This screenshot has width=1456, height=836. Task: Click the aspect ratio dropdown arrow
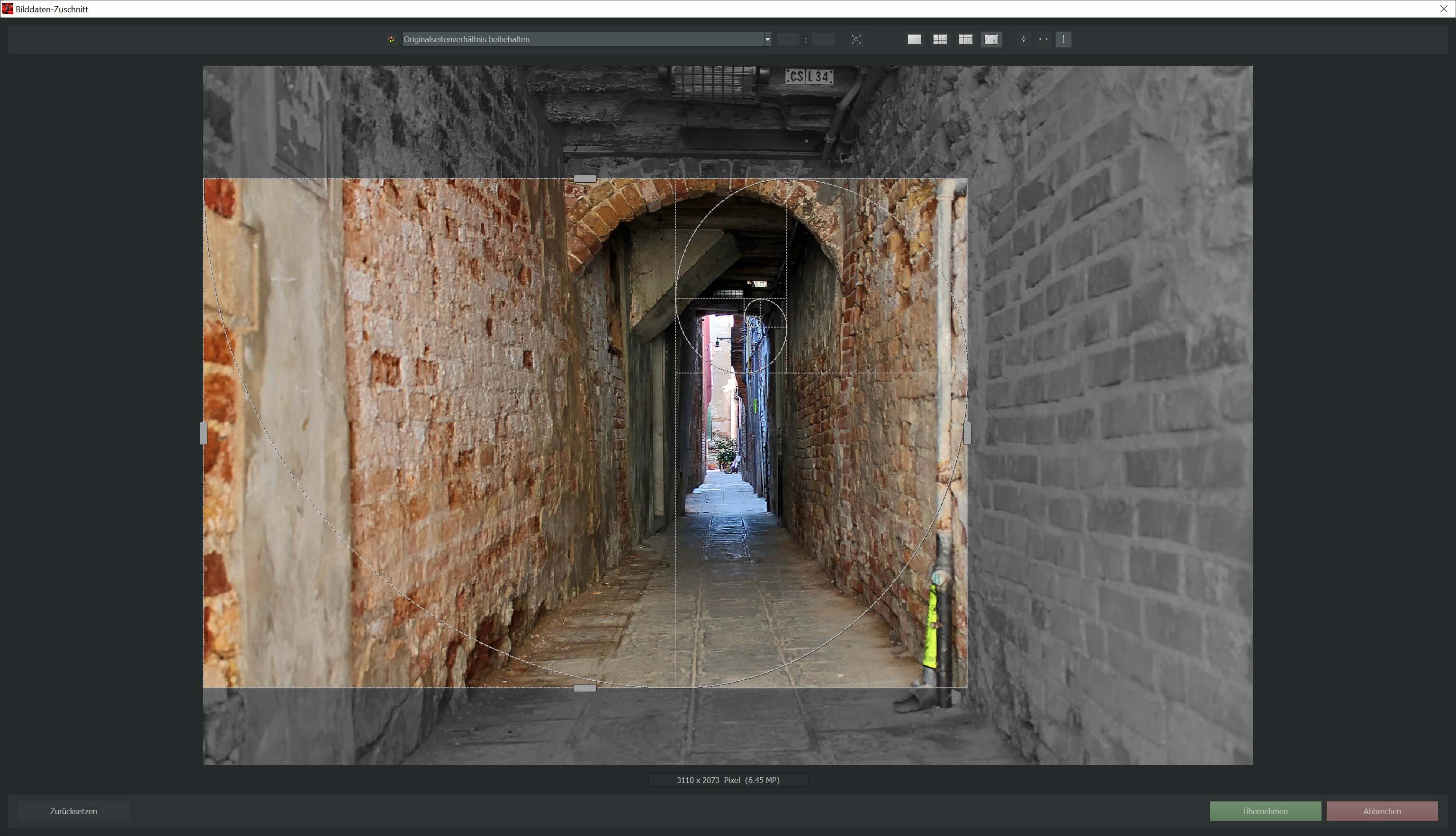pos(767,40)
